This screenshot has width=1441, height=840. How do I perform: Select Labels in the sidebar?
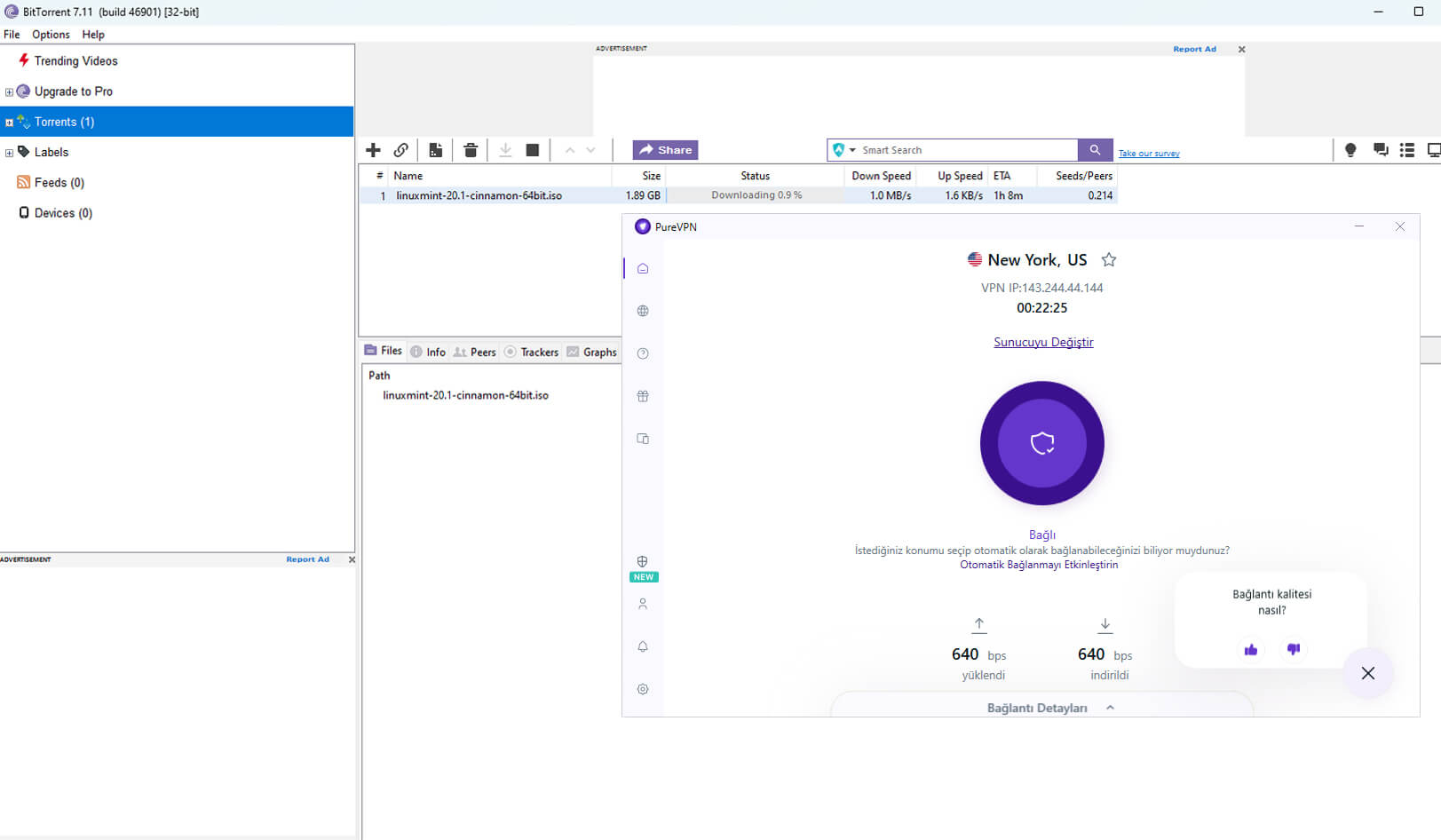51,152
